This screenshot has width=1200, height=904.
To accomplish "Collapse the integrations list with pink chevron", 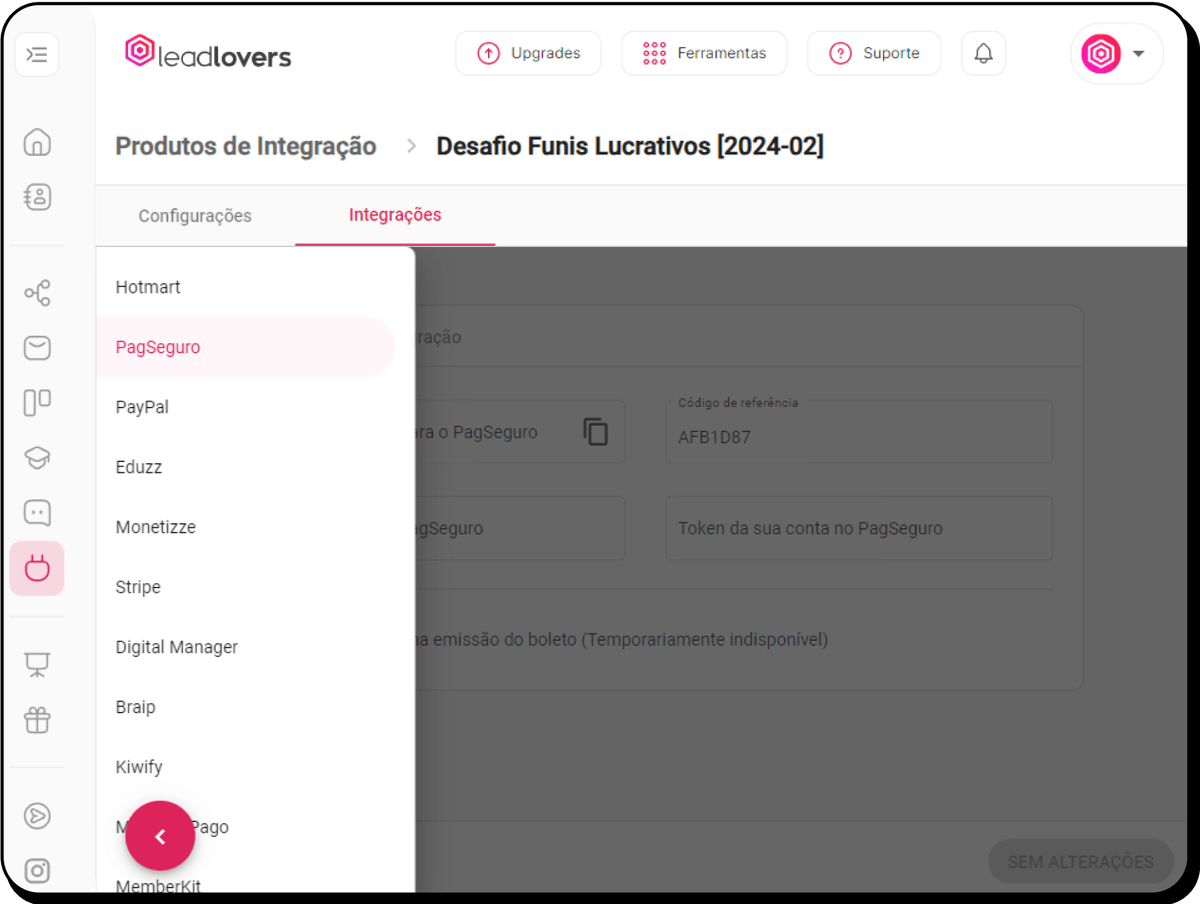I will click(160, 836).
